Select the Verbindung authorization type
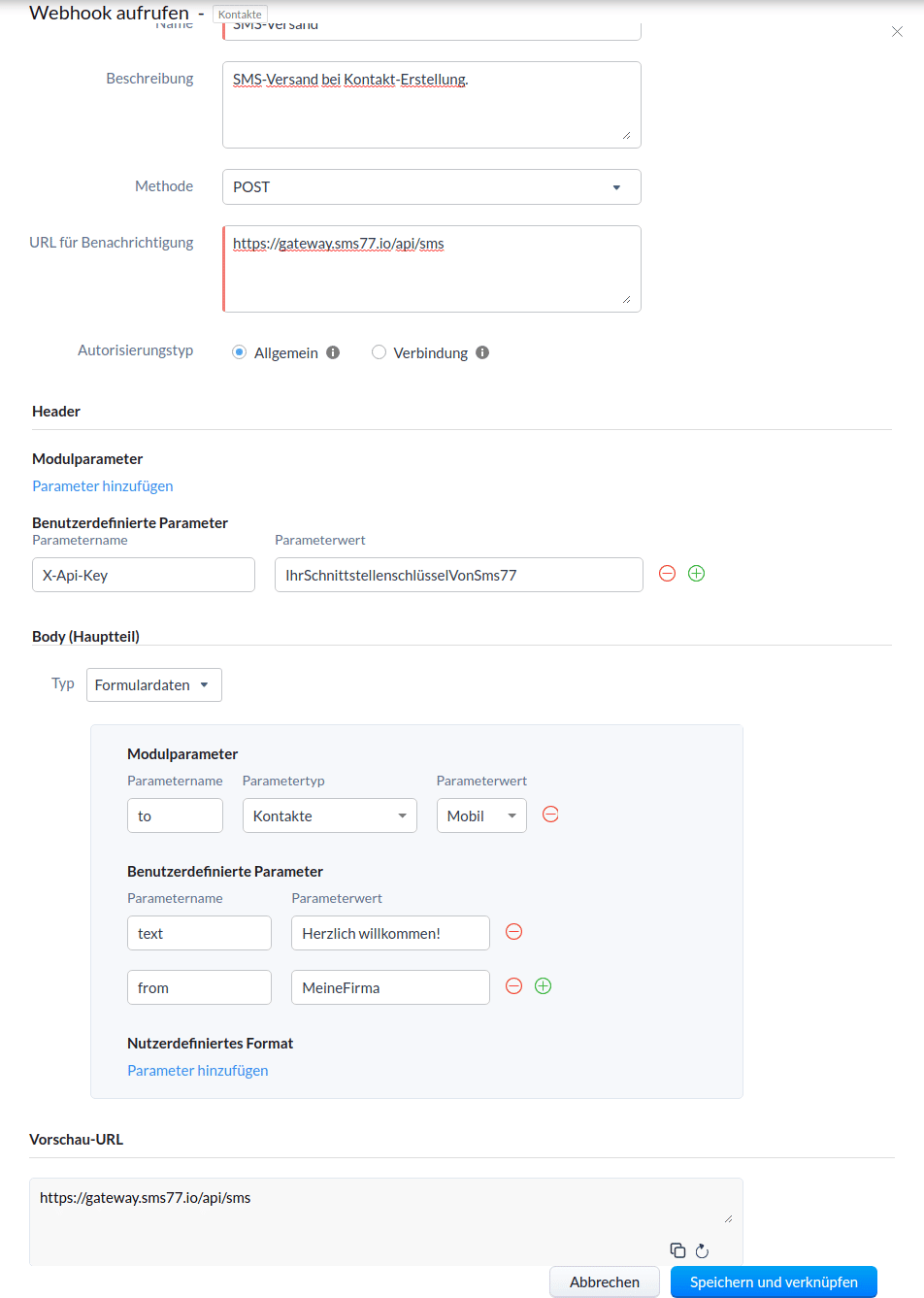Viewport: 924px width, 1298px height. click(x=379, y=352)
